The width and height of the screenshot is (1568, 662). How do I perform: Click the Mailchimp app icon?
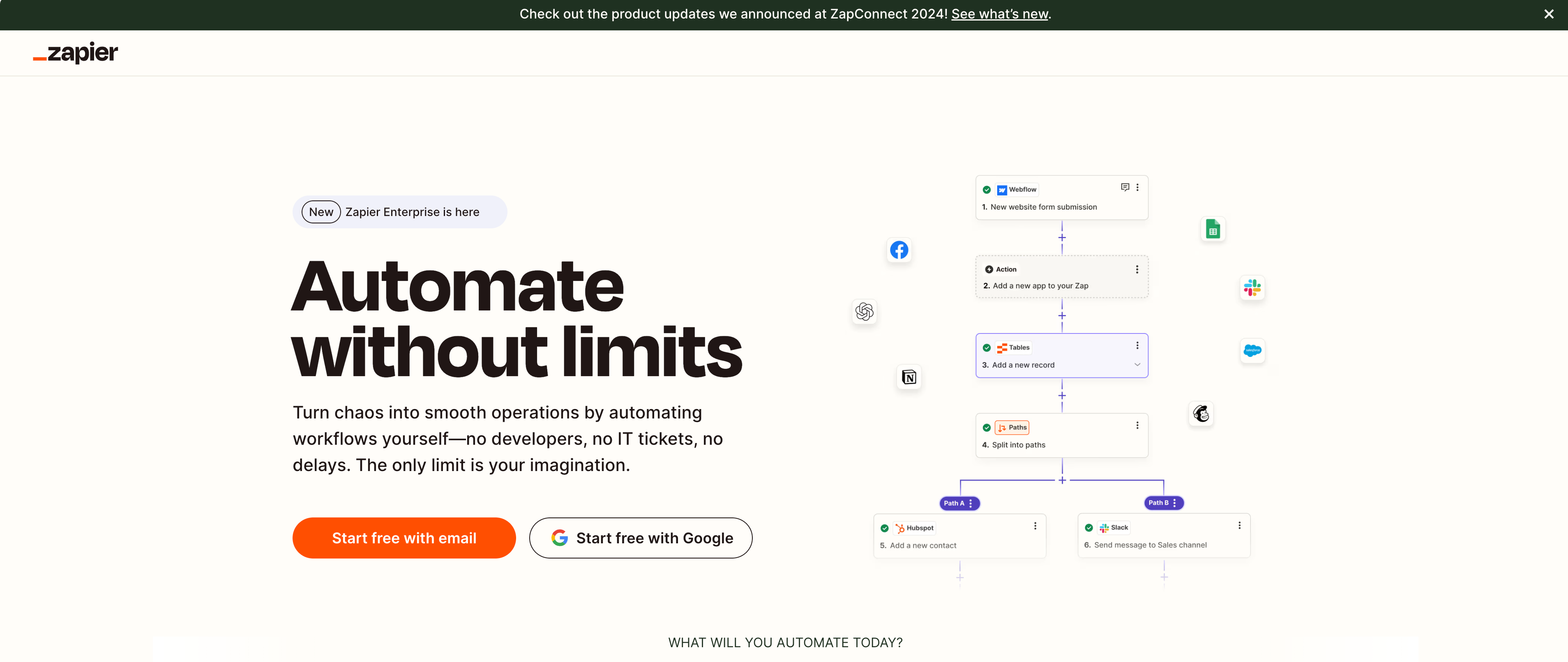tap(1201, 414)
